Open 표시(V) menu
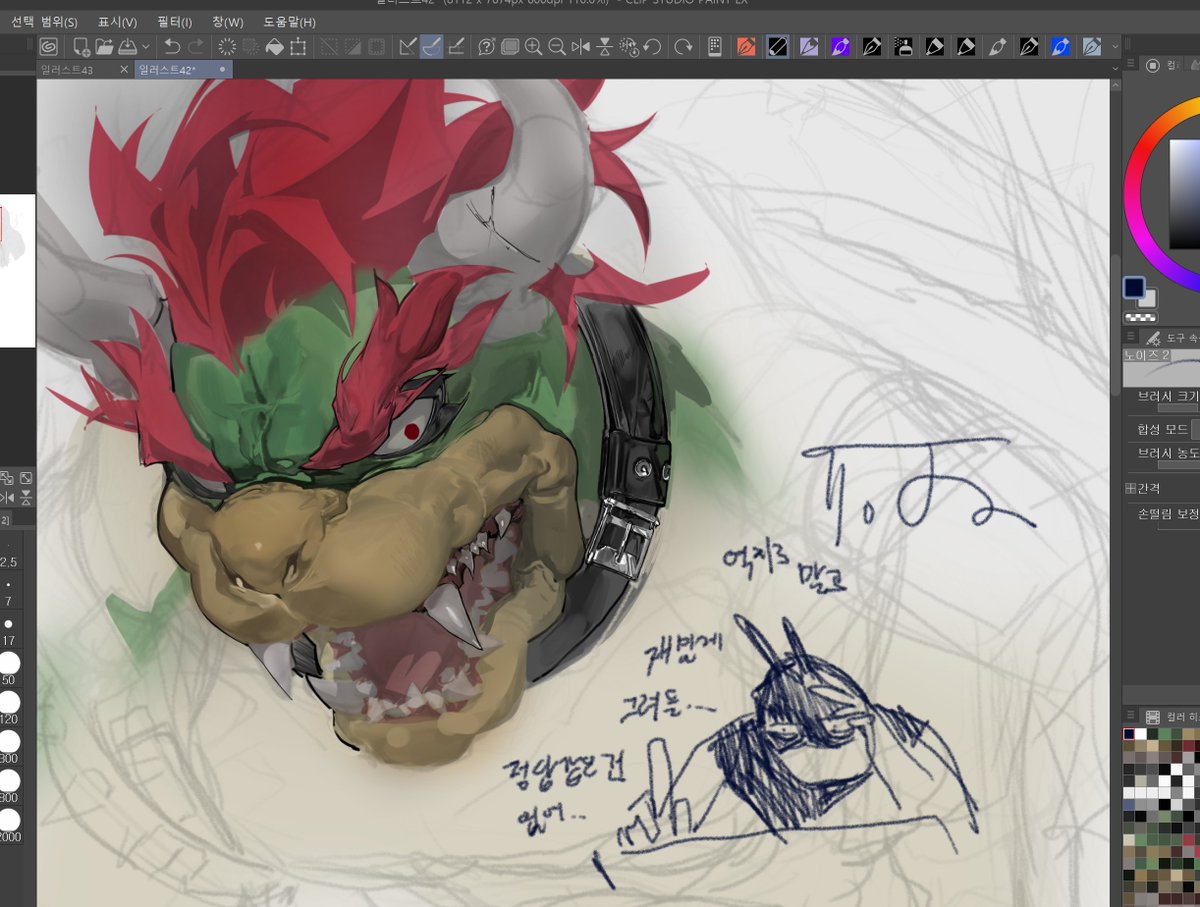Screen dimensions: 1200x907 (117, 22)
